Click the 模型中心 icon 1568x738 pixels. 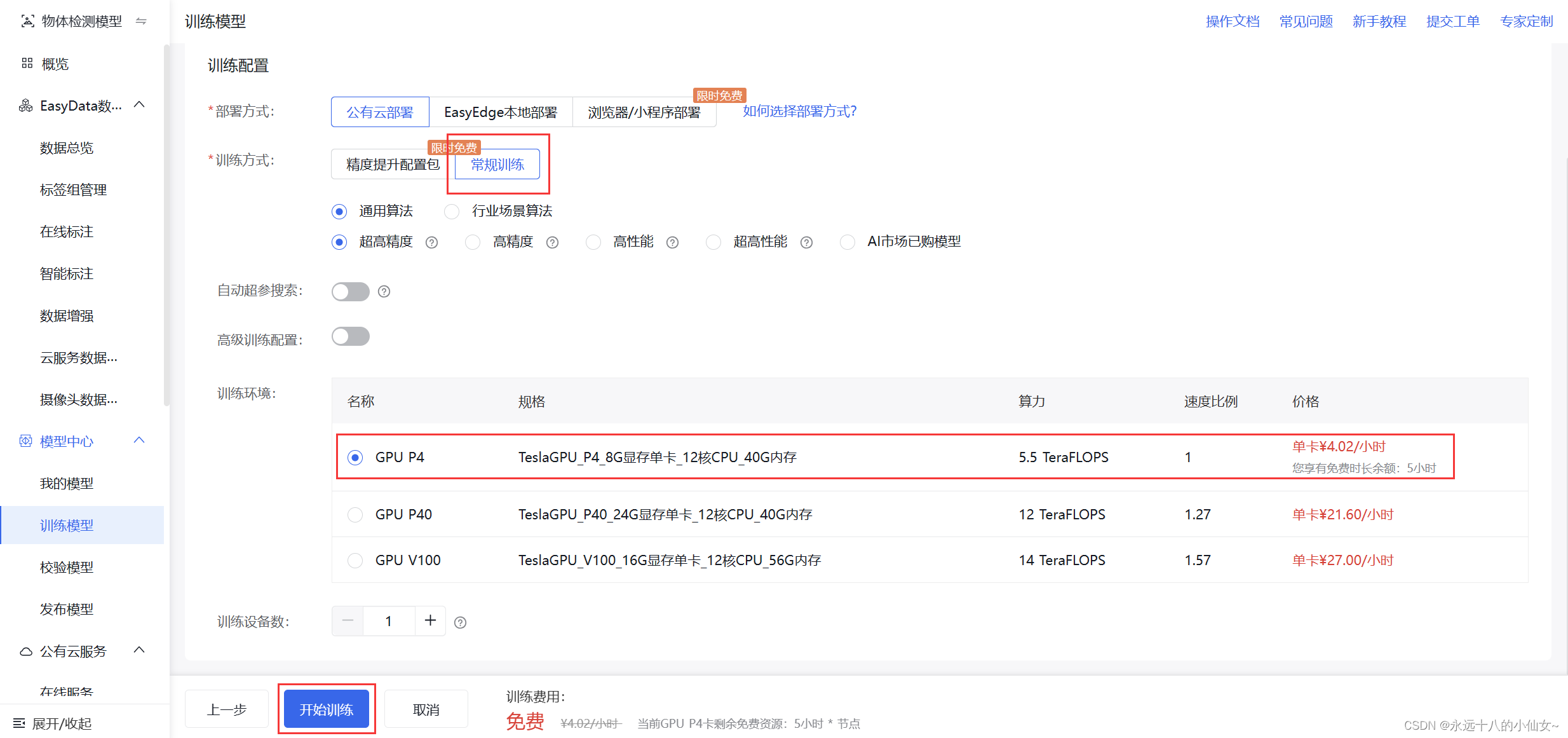[25, 441]
